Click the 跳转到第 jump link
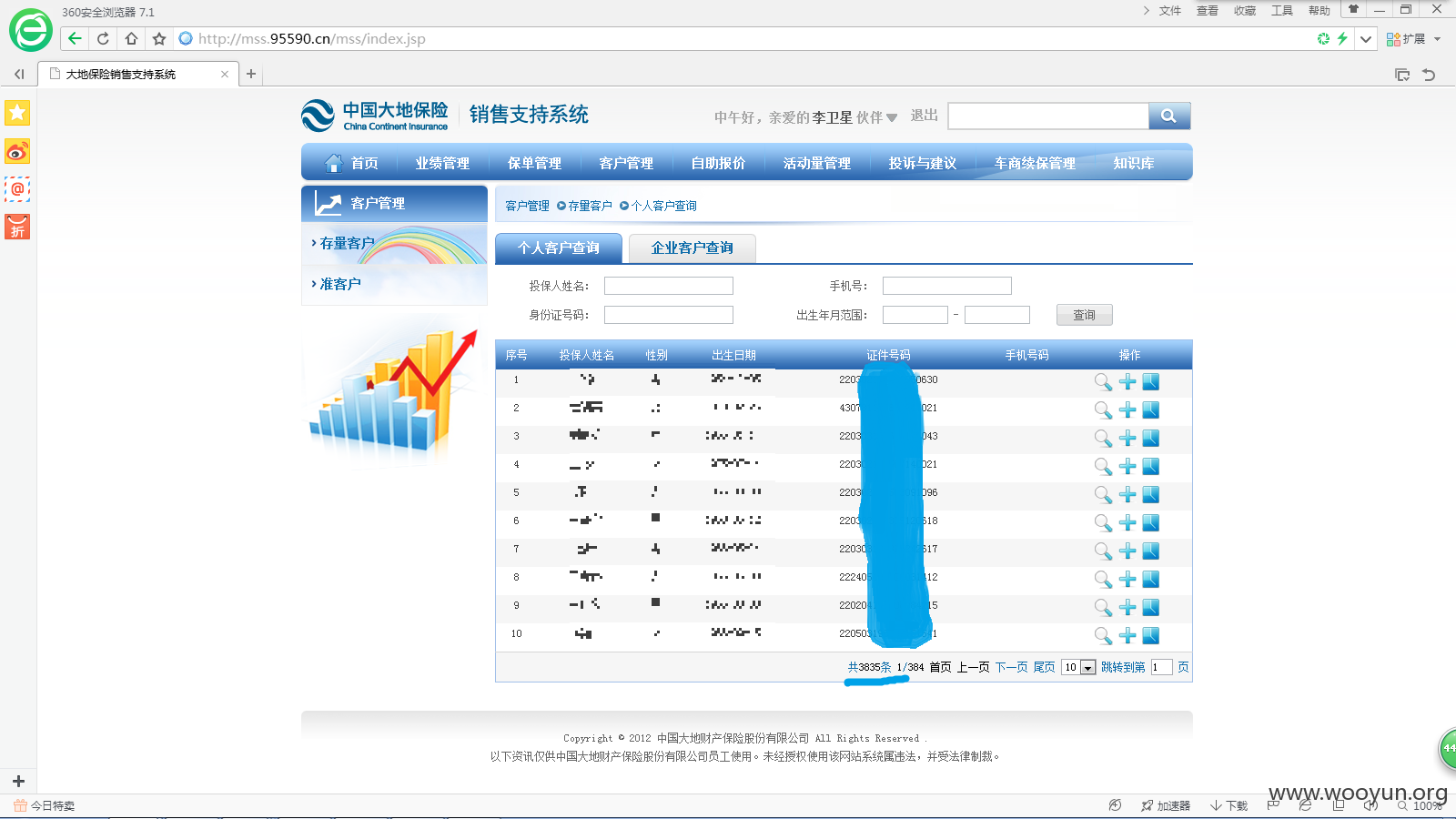This screenshot has width=1456, height=819. pos(1123,667)
